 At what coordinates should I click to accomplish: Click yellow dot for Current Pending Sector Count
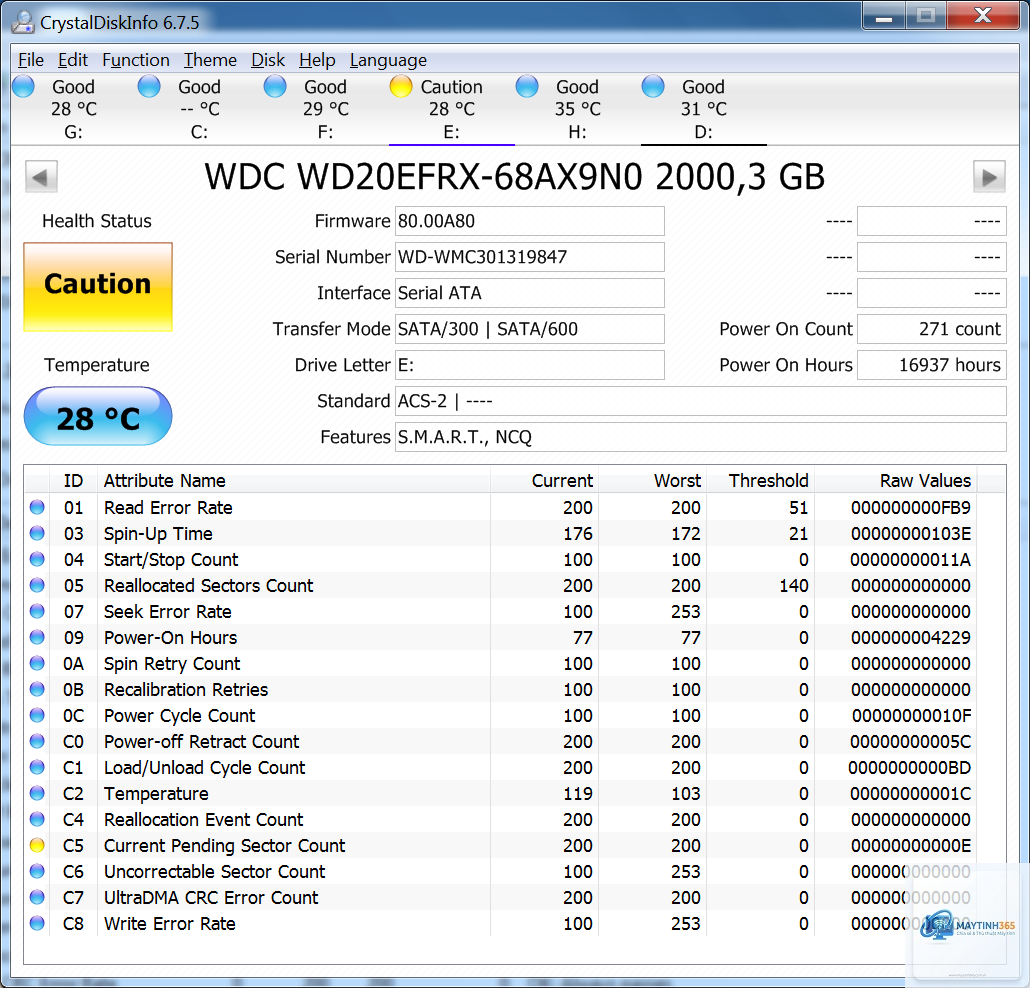(37, 845)
